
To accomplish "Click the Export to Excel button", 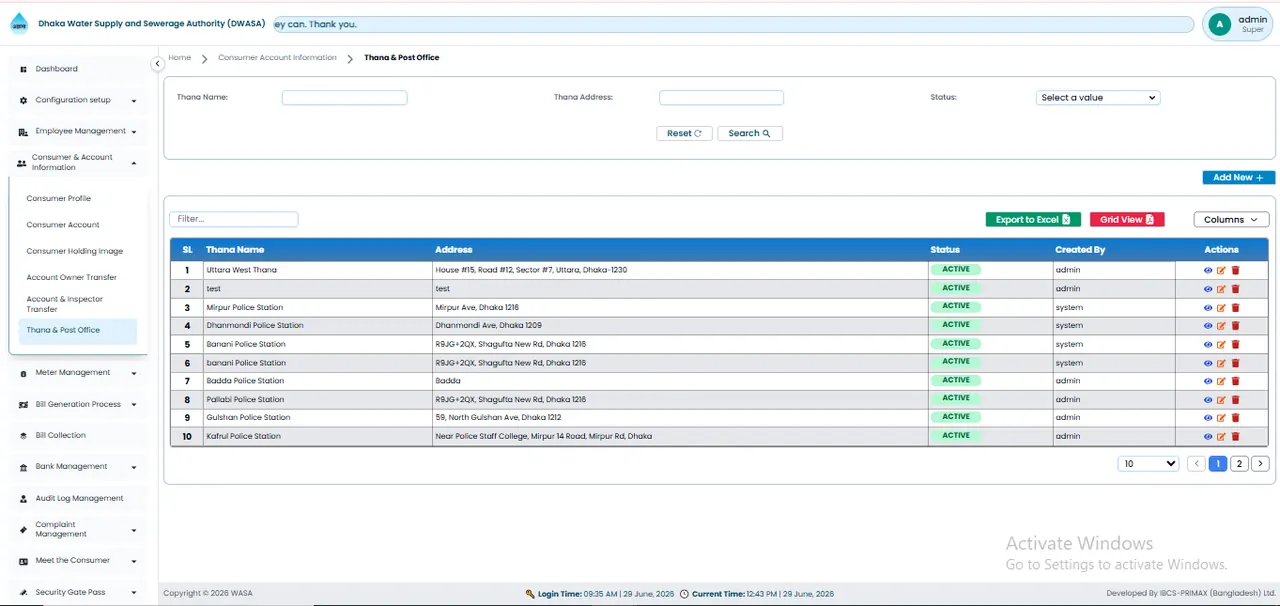I will coord(1033,220).
